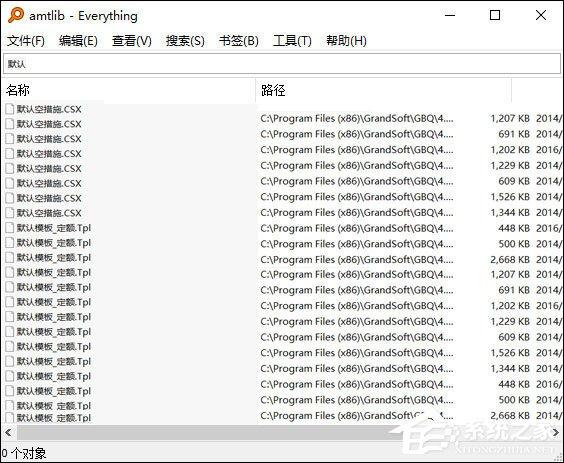
Task: Close the Everything window
Action: [x=541, y=15]
